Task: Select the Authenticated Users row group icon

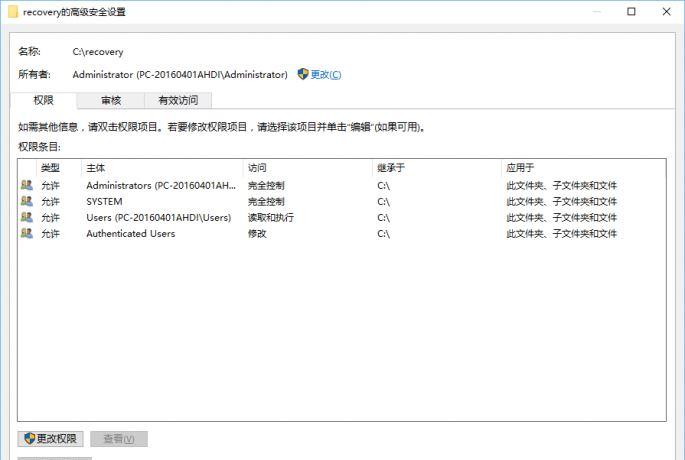Action: pyautogui.click(x=27, y=233)
